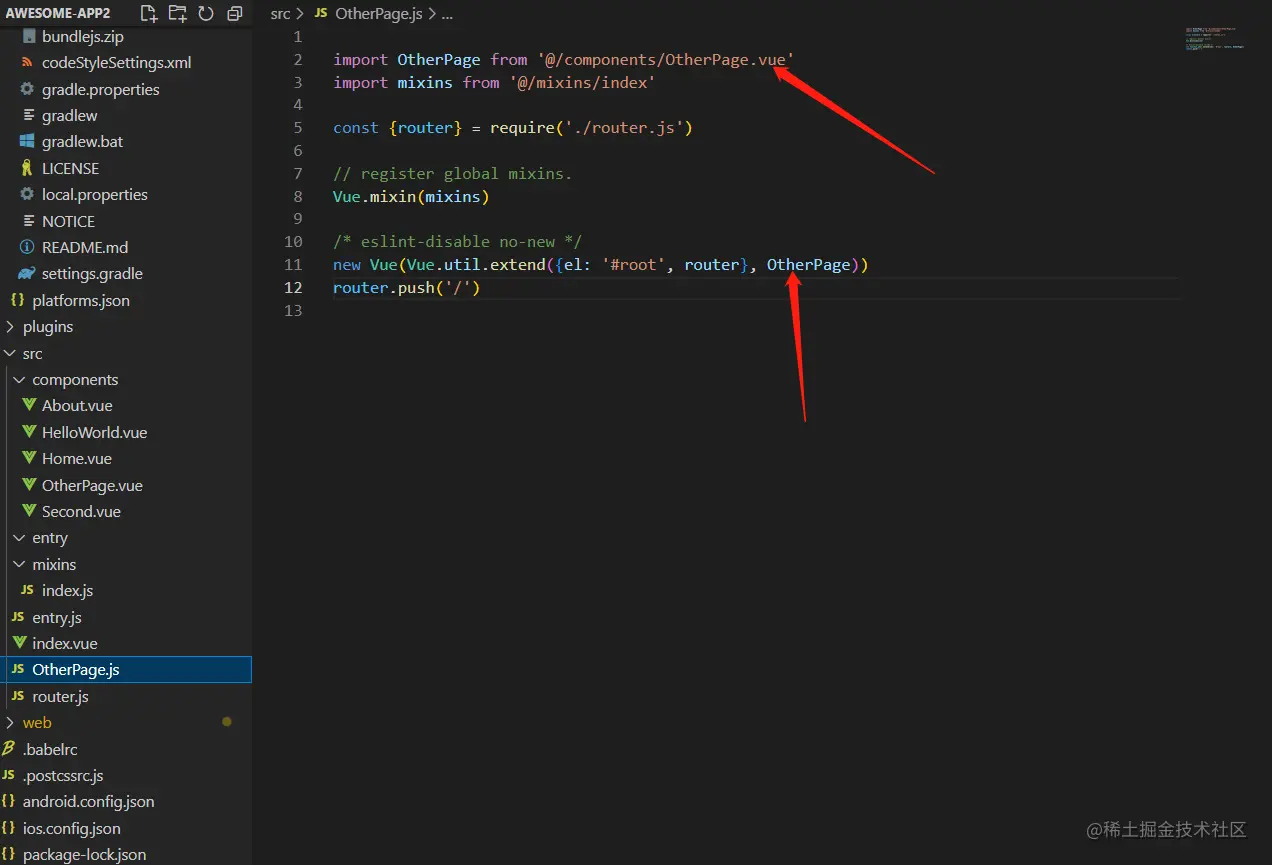
Task: Click the gear icon beside gradle.properties
Action: pos(28,89)
